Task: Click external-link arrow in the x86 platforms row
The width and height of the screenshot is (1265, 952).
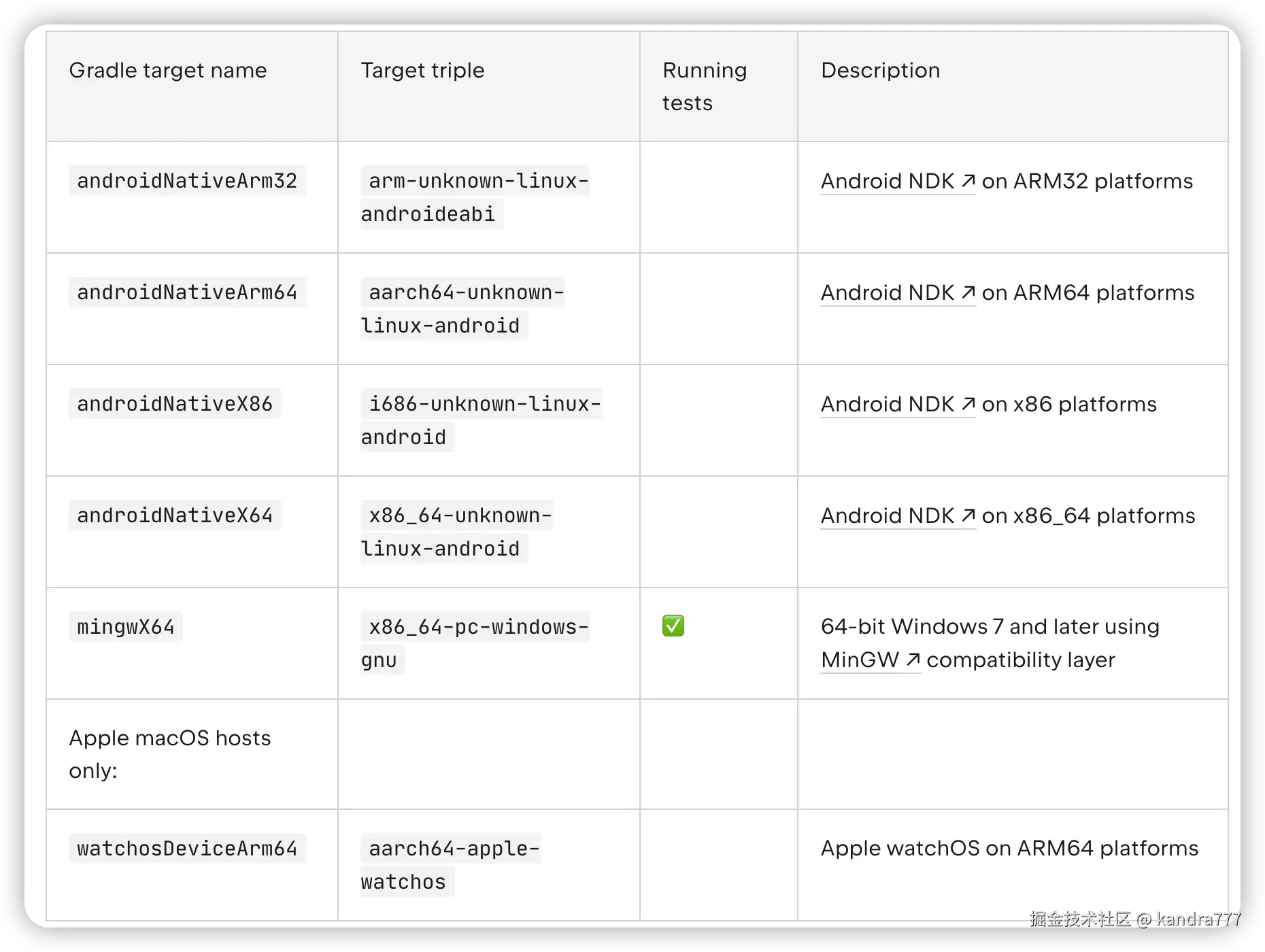Action: [x=968, y=404]
